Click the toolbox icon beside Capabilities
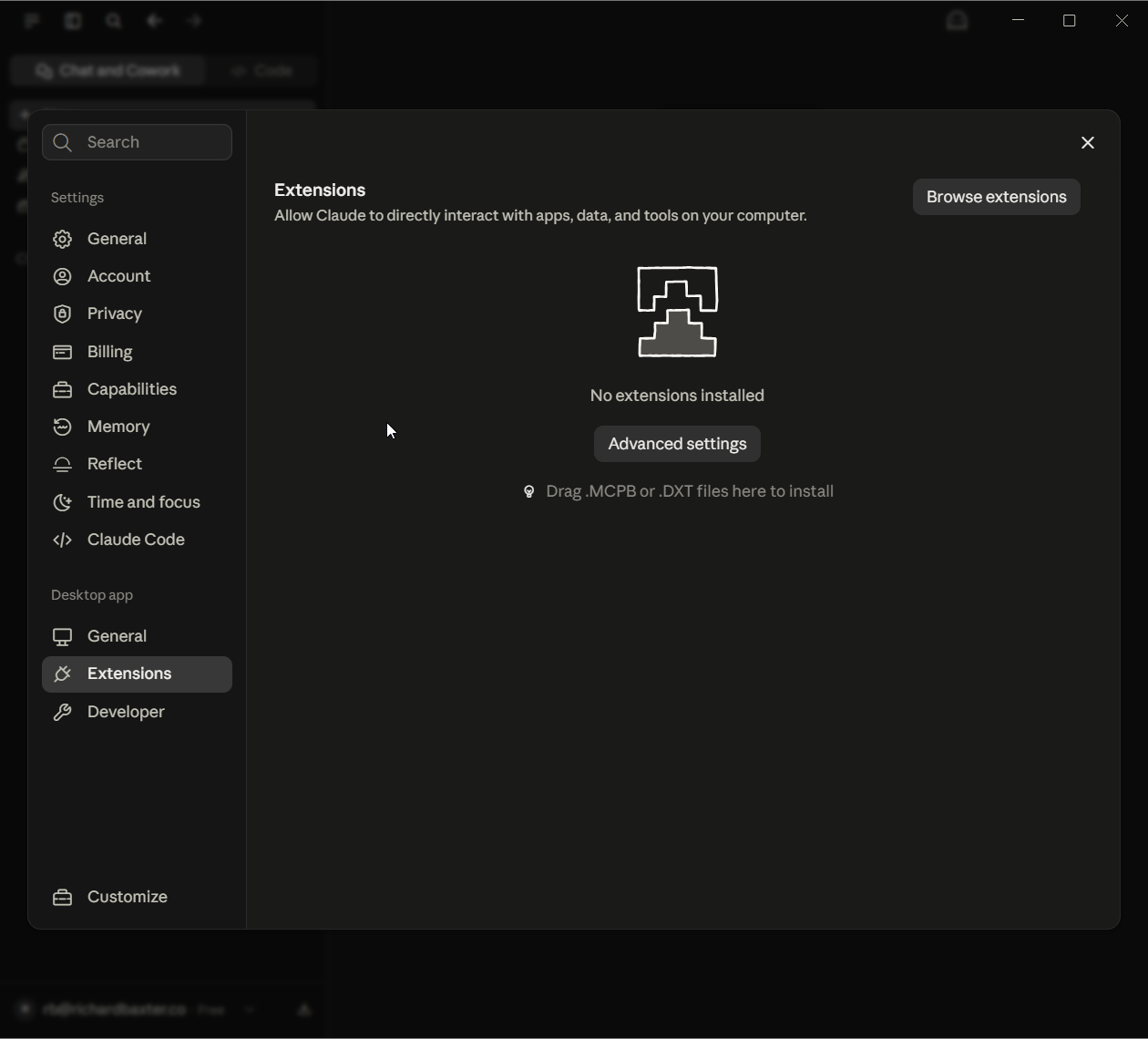Screen dimensions: 1148x1039 point(62,389)
